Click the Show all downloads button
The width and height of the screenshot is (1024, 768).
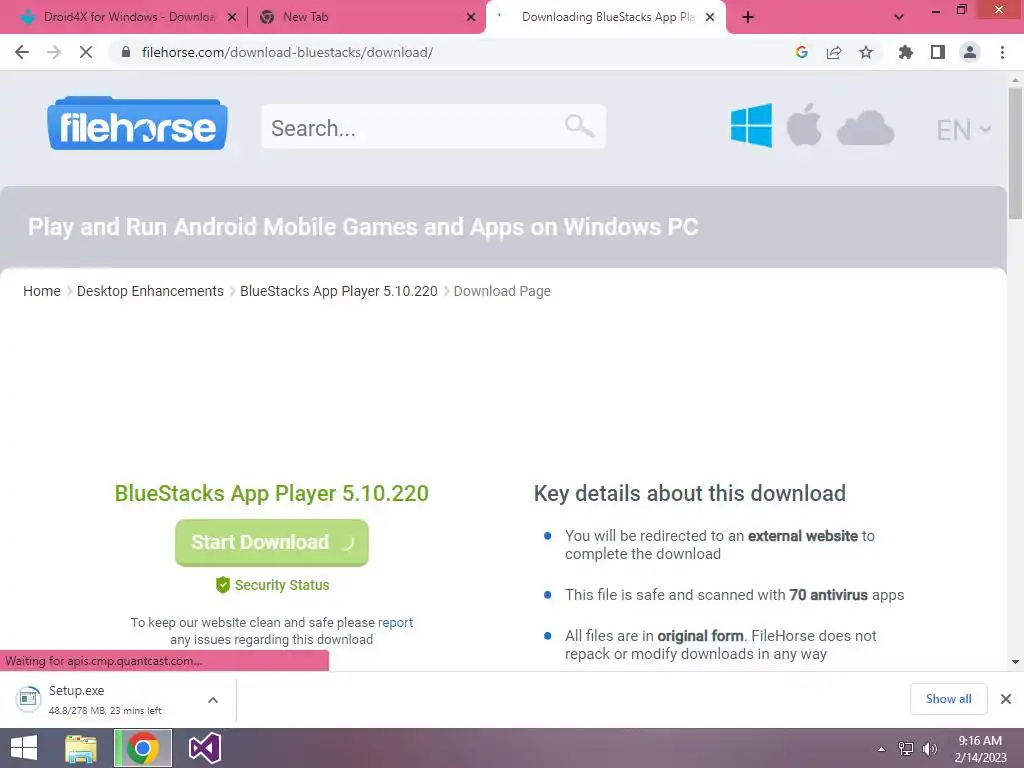point(948,699)
